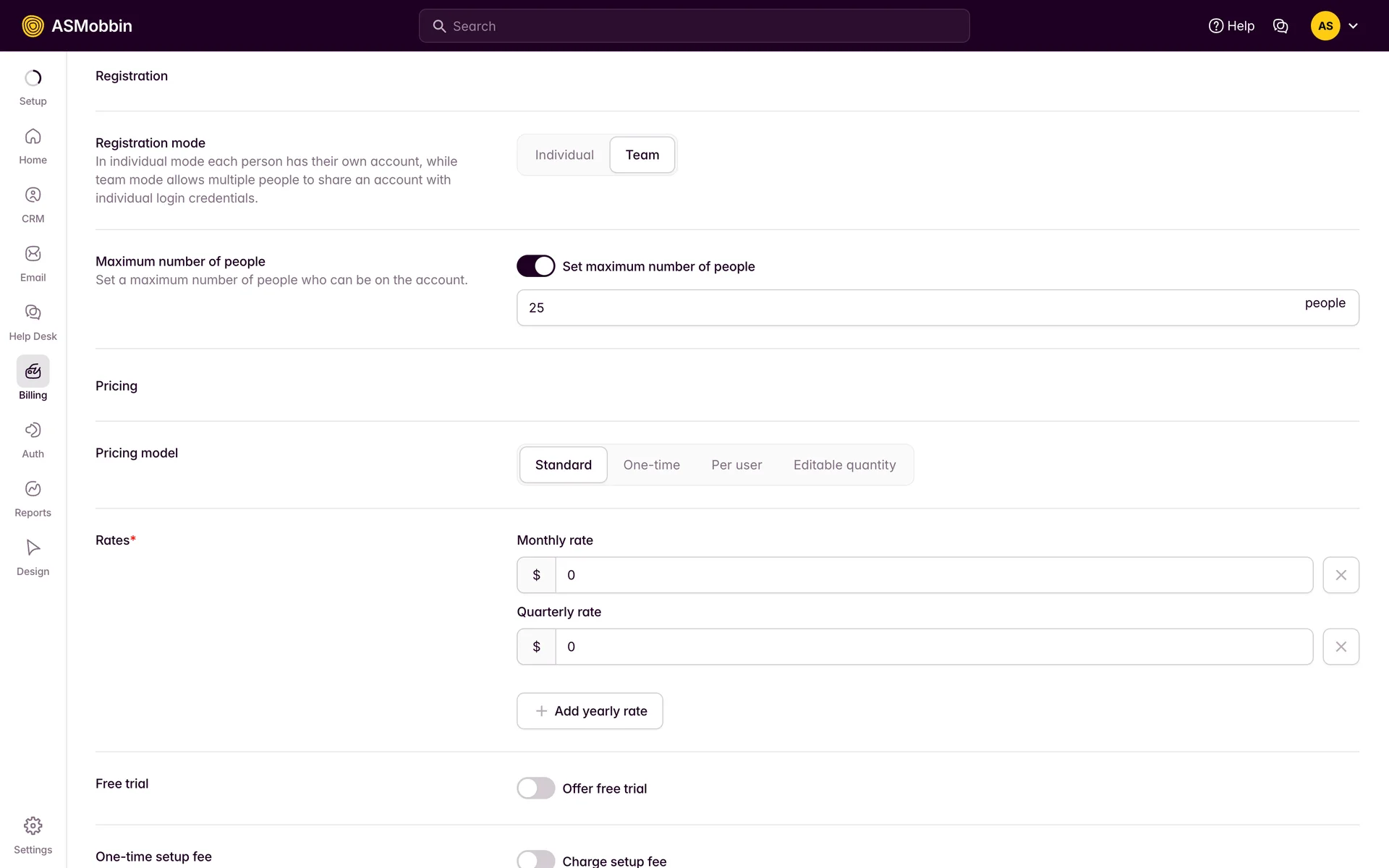
Task: Remove the Quarterly rate with X button
Action: coord(1341,647)
